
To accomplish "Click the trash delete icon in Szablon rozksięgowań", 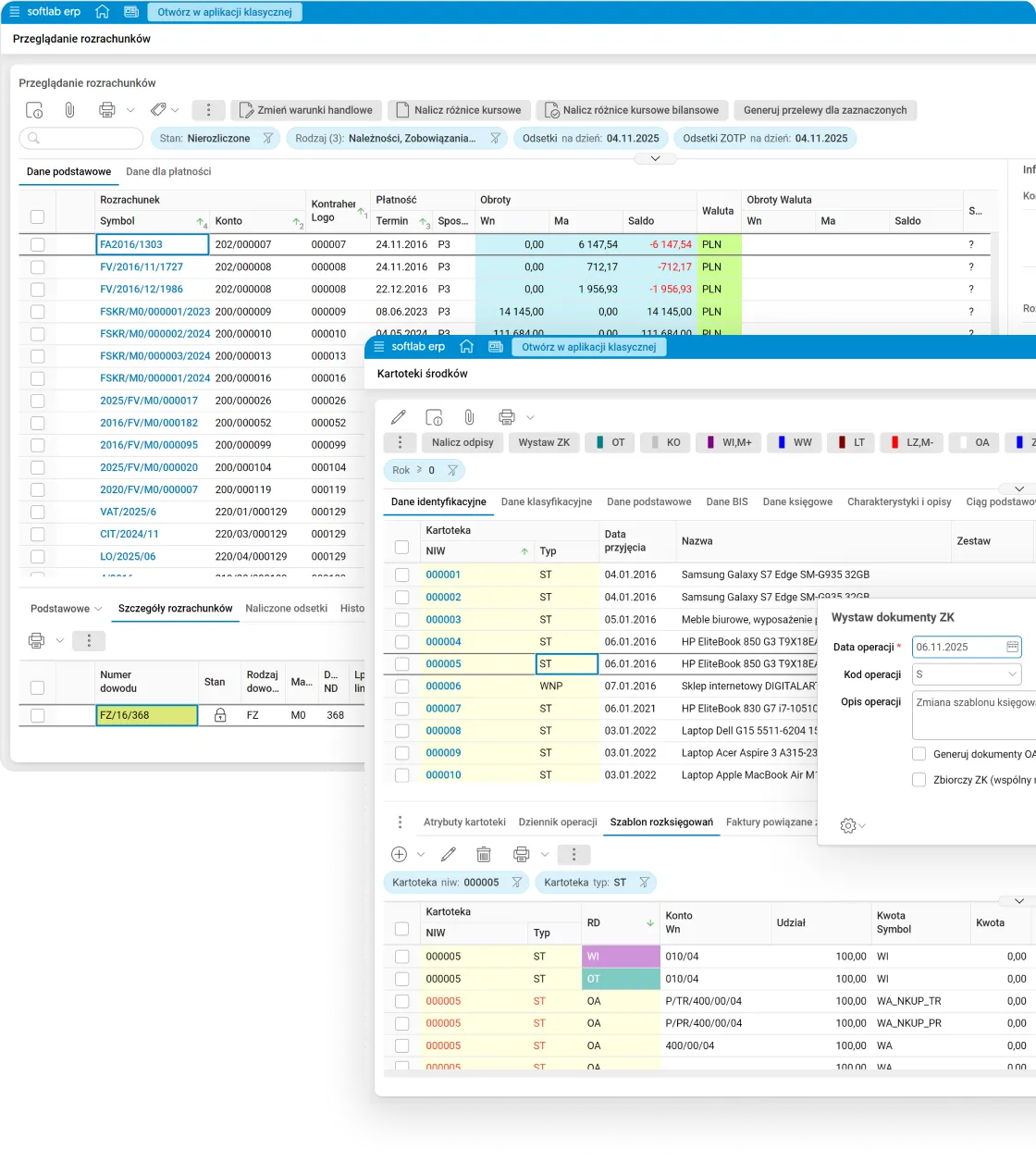I will coord(483,854).
